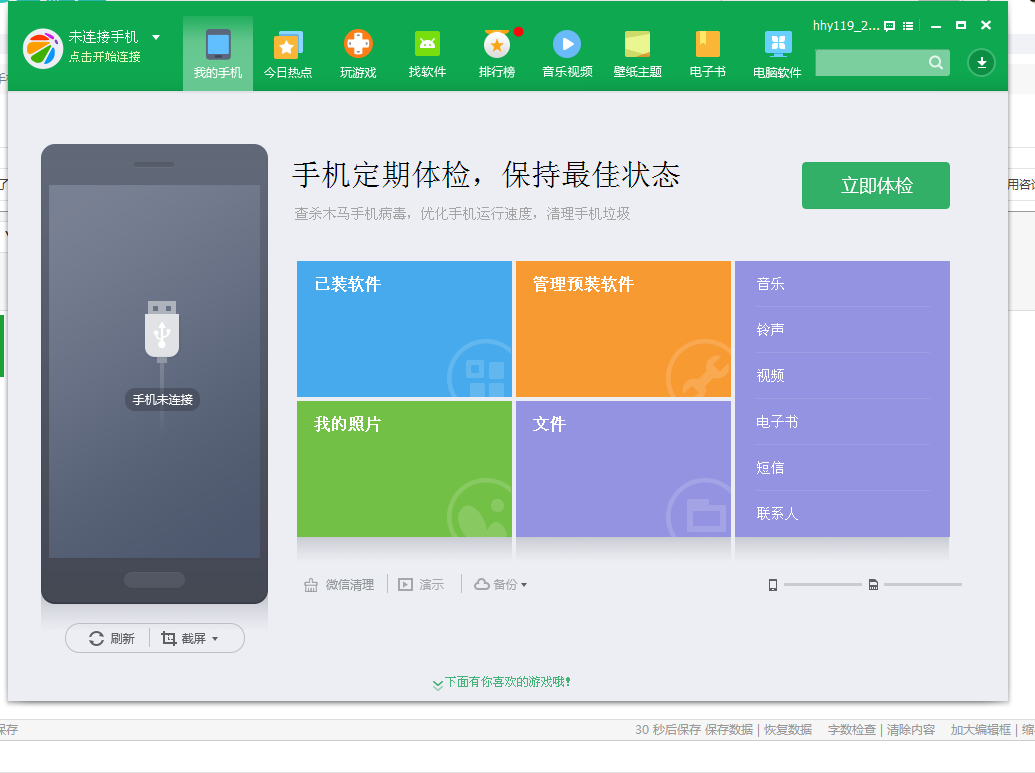Click the phone storage usage bar

(x=822, y=585)
